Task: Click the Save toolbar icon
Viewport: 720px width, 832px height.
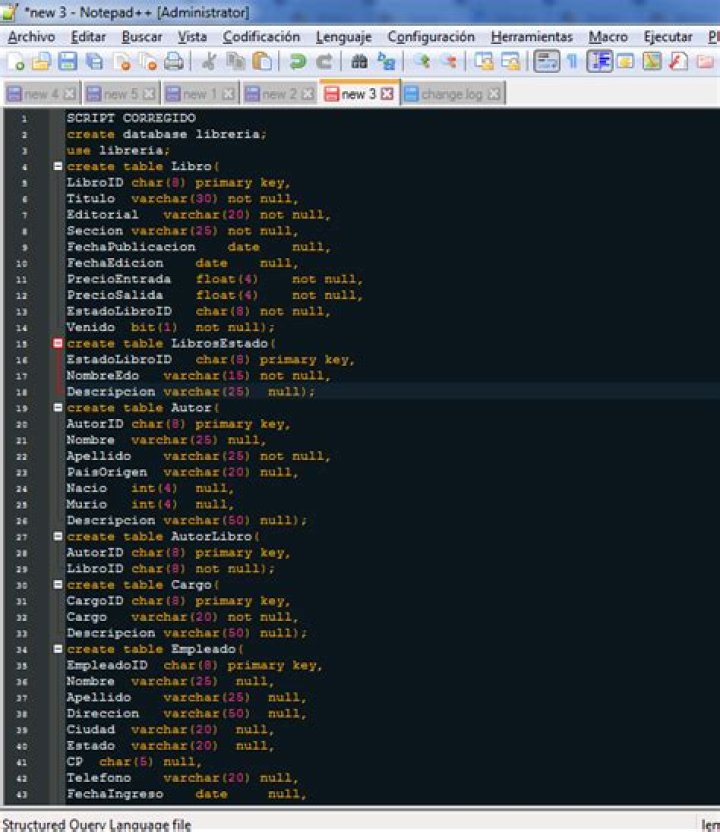Action: click(x=67, y=62)
